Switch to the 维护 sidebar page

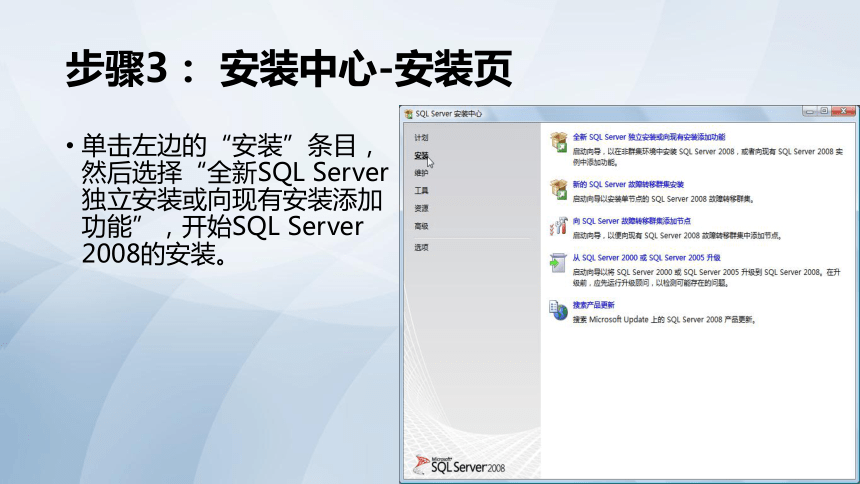(x=421, y=173)
